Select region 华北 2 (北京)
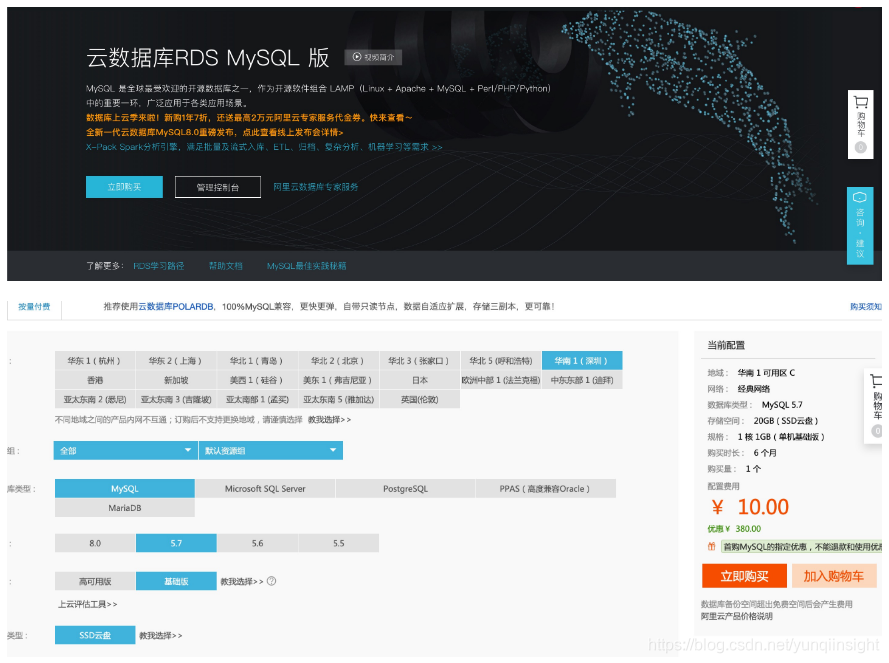Image resolution: width=889 pixels, height=663 pixels. [338, 361]
